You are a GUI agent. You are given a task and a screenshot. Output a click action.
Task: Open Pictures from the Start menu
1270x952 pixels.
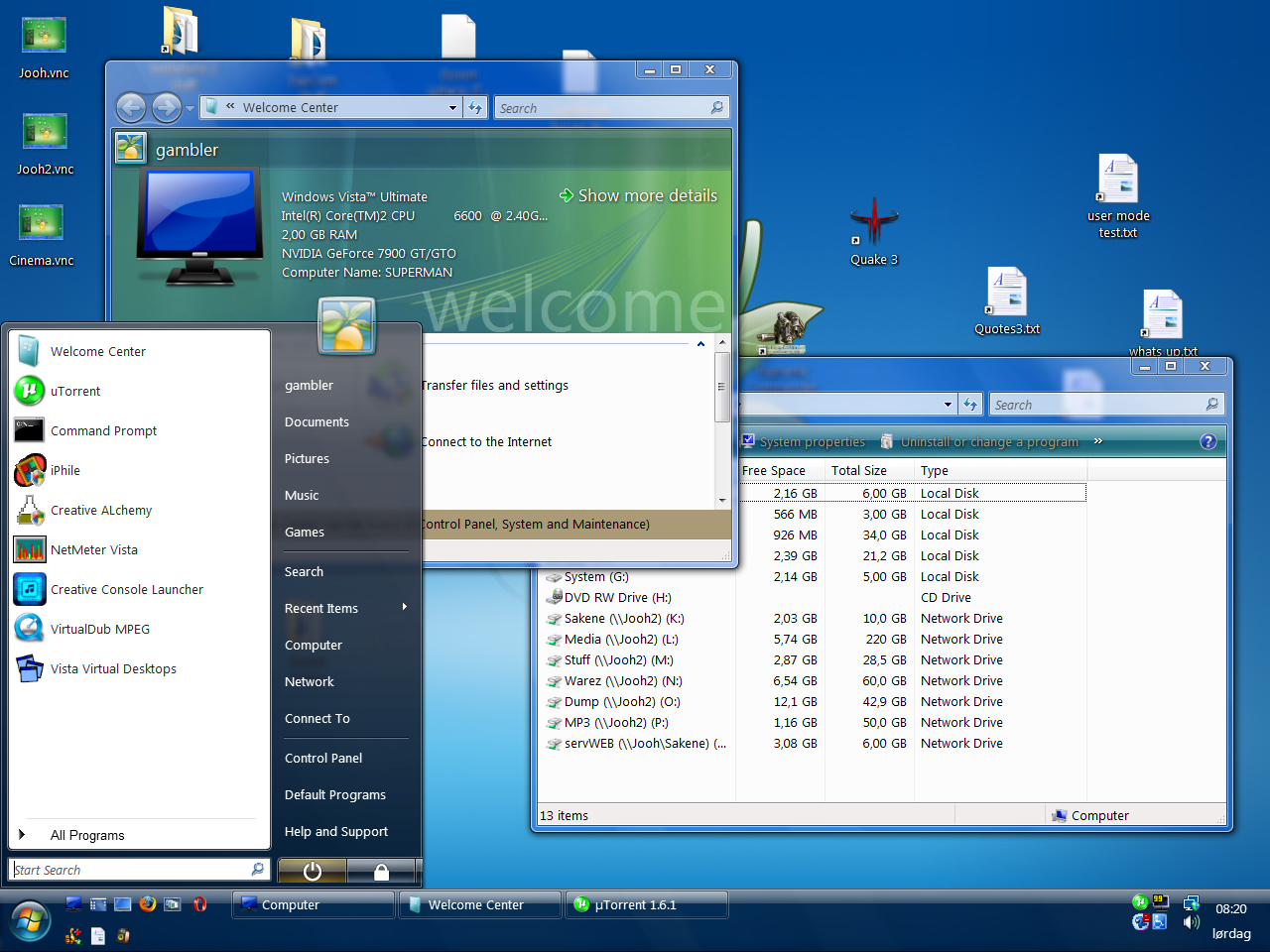[x=307, y=458]
